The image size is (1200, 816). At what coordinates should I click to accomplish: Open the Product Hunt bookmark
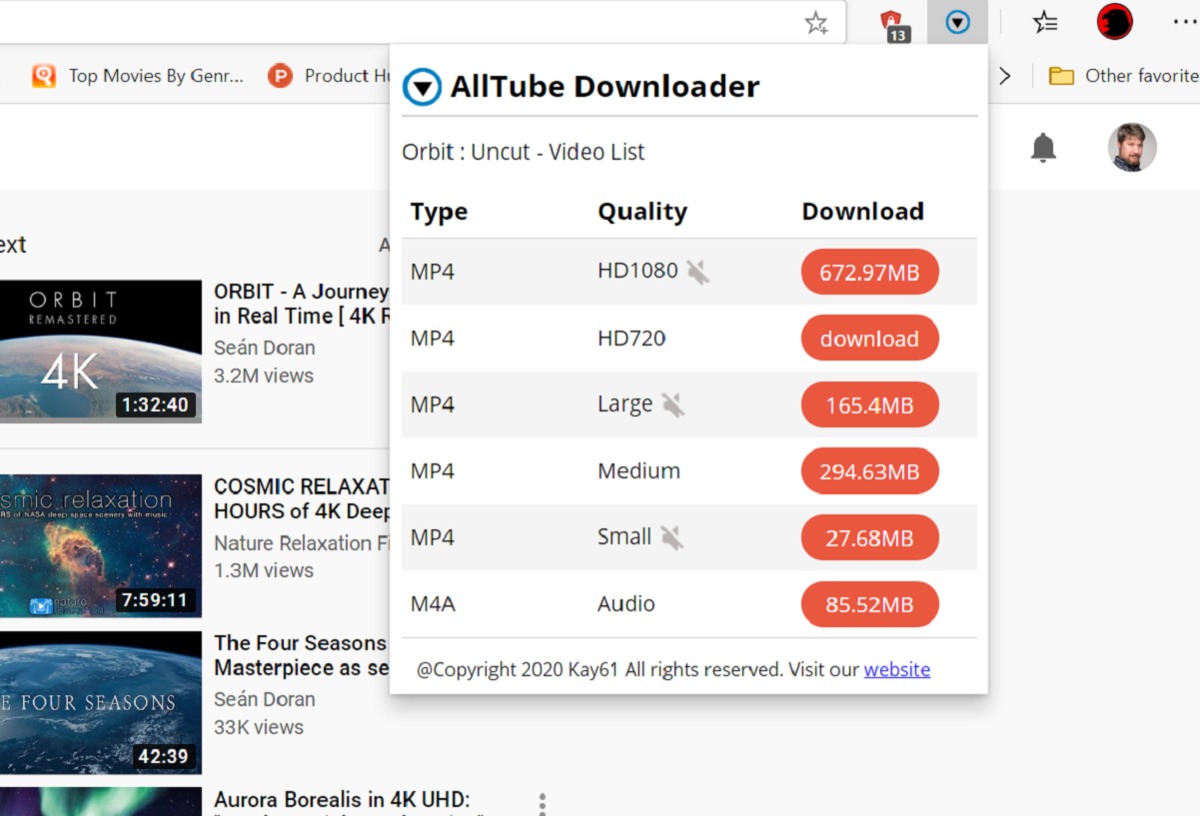coord(330,76)
